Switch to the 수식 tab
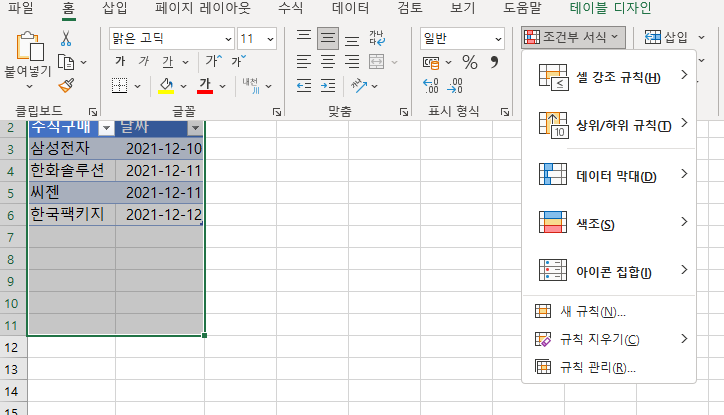The width and height of the screenshot is (724, 415). [291, 8]
